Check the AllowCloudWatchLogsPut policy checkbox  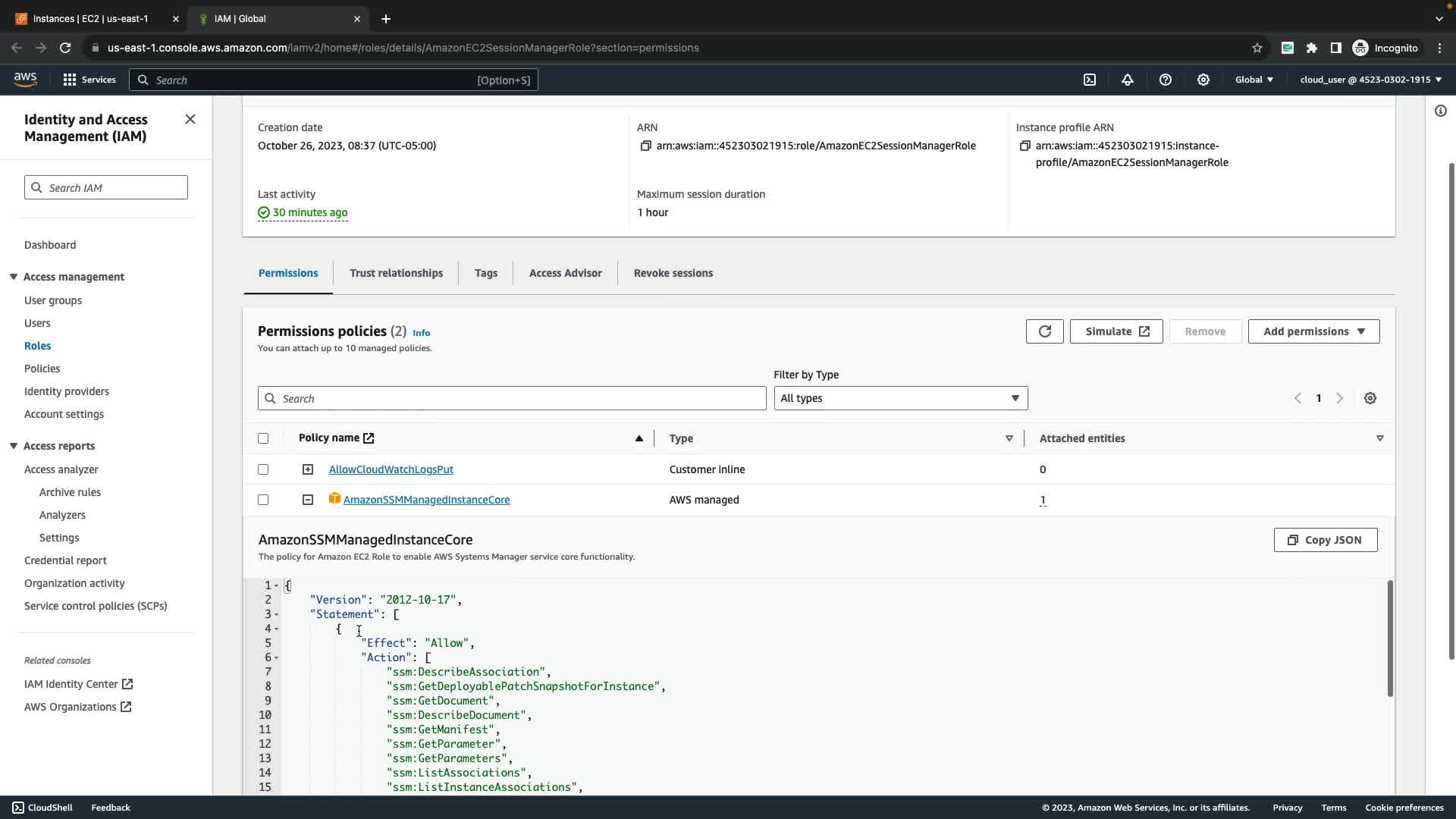point(263,469)
